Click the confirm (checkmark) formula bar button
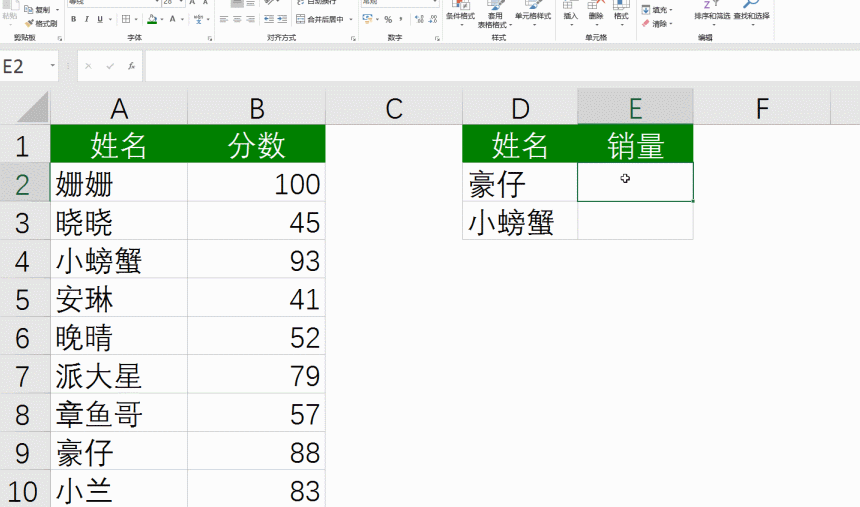860x507 pixels. click(x=110, y=66)
